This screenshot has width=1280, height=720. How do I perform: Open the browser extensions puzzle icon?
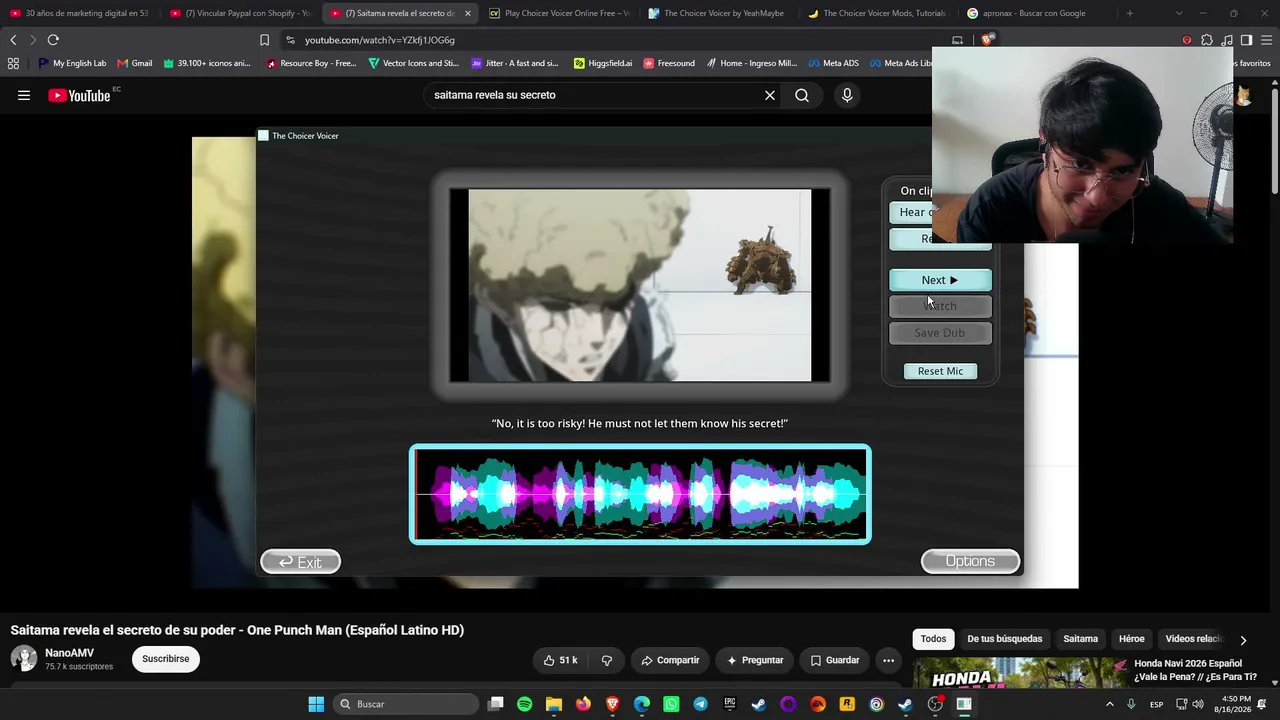pyautogui.click(x=1207, y=40)
